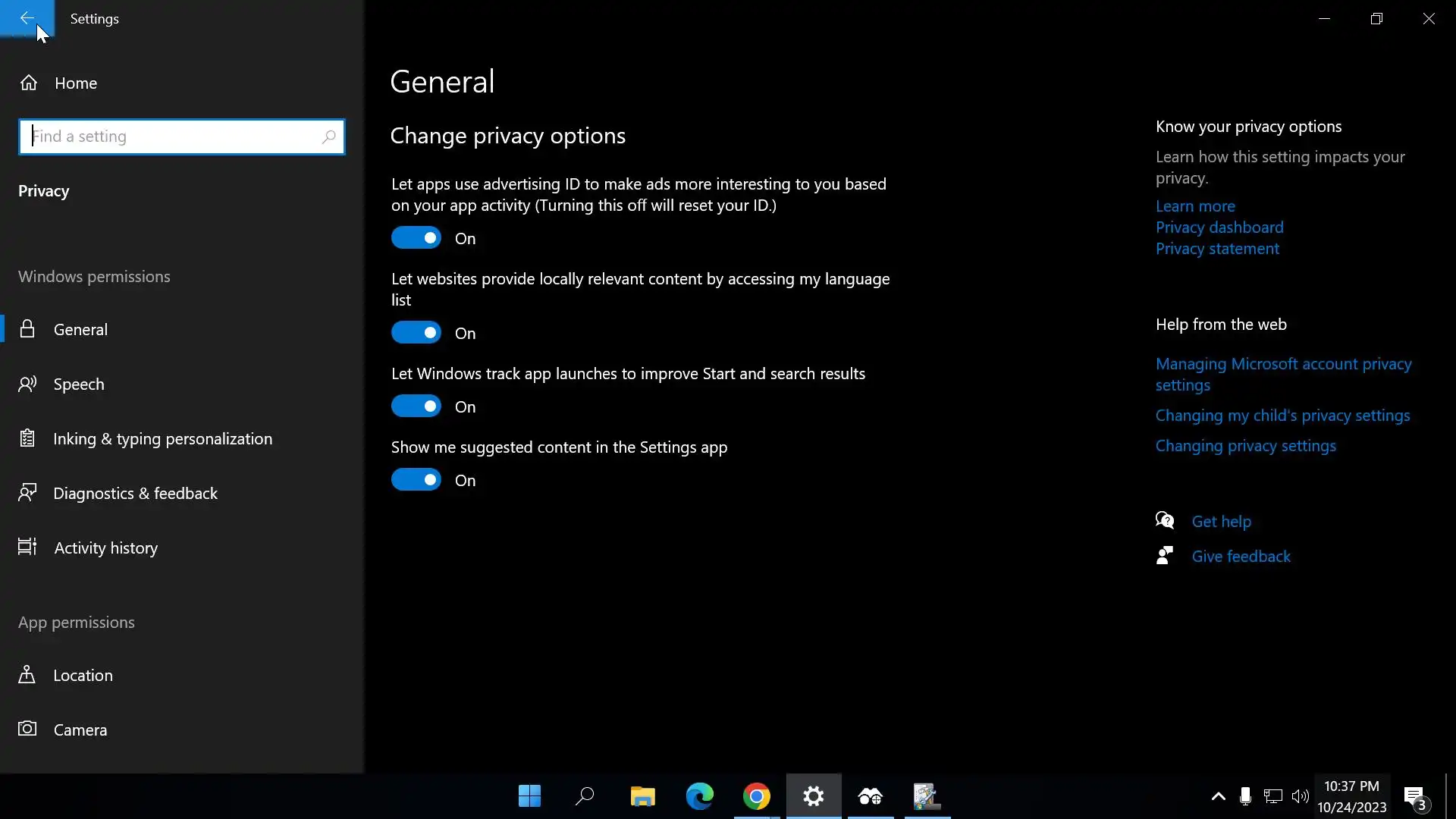Toggle off Windows app launch tracking
The image size is (1456, 819).
416,406
